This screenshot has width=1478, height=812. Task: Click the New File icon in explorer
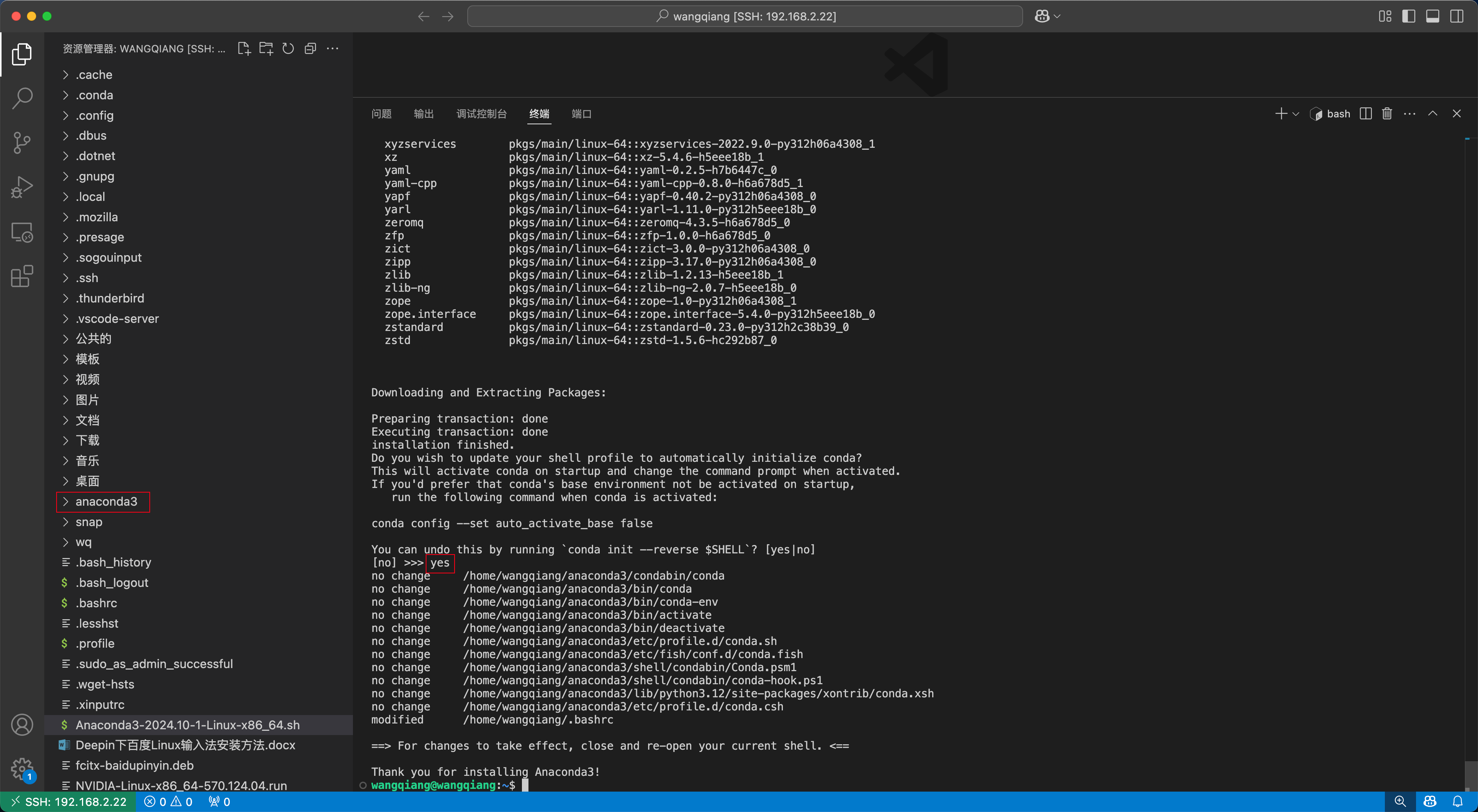coord(244,49)
